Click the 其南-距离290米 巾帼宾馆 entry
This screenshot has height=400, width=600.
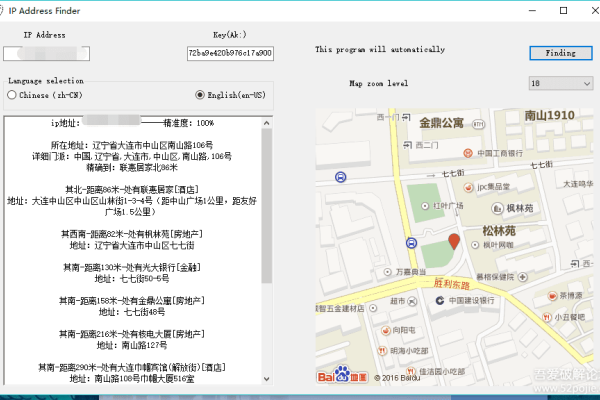[132, 367]
